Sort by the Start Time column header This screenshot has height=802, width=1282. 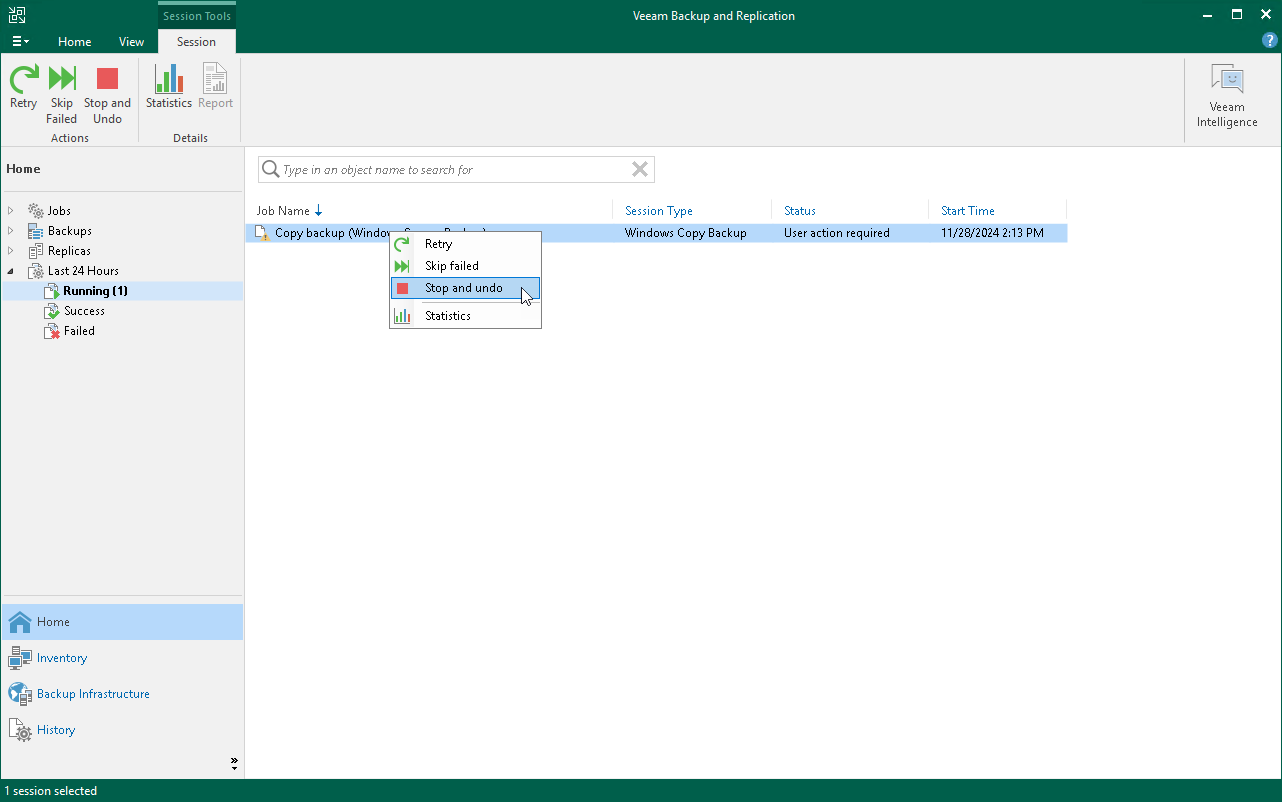point(968,211)
